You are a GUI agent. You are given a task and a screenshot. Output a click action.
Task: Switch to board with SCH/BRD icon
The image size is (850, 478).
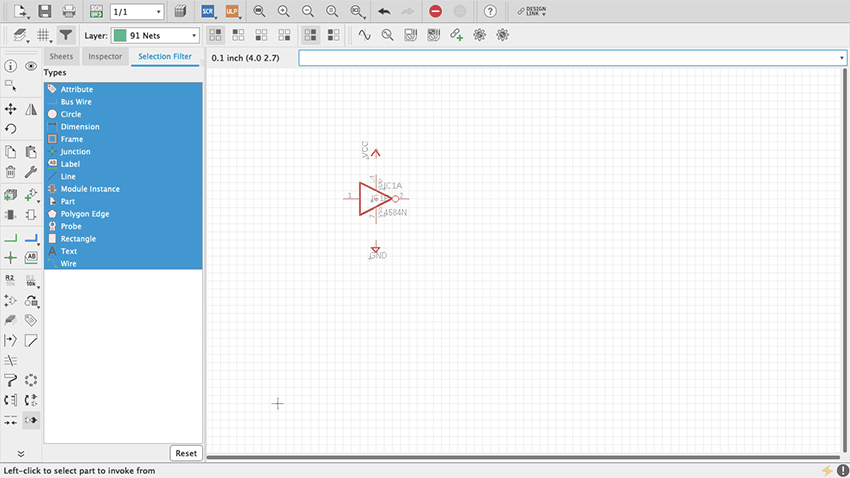(96, 11)
